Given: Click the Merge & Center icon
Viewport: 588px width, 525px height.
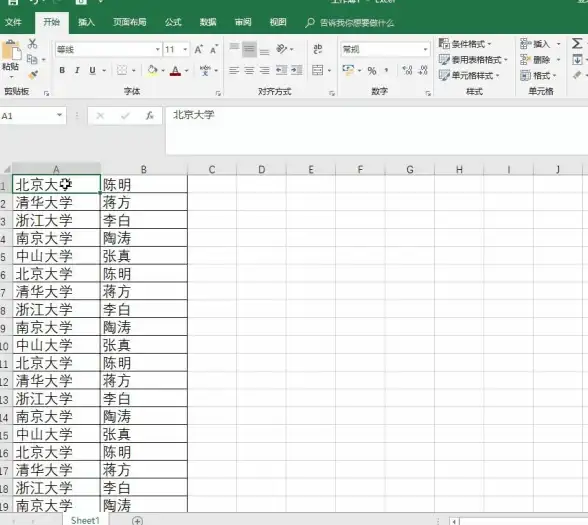Looking at the screenshot, I should point(318,70).
